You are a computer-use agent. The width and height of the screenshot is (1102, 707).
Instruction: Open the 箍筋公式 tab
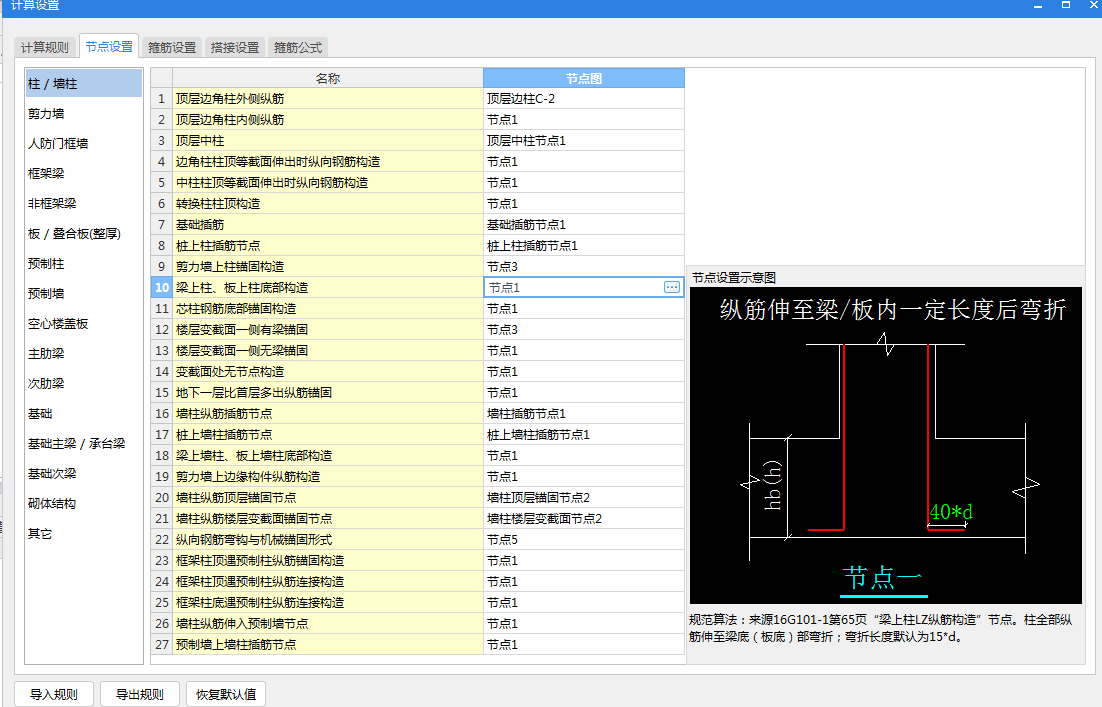tap(298, 47)
